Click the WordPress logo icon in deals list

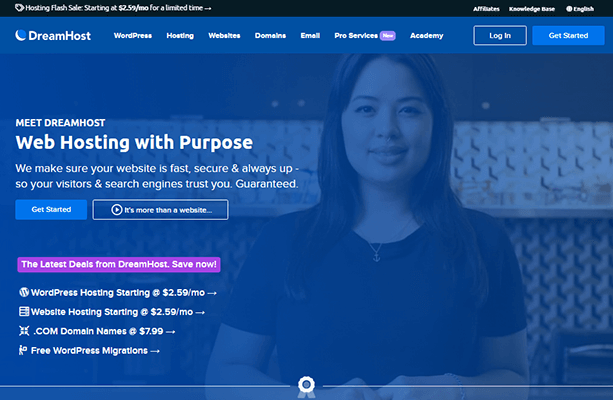pyautogui.click(x=24, y=292)
